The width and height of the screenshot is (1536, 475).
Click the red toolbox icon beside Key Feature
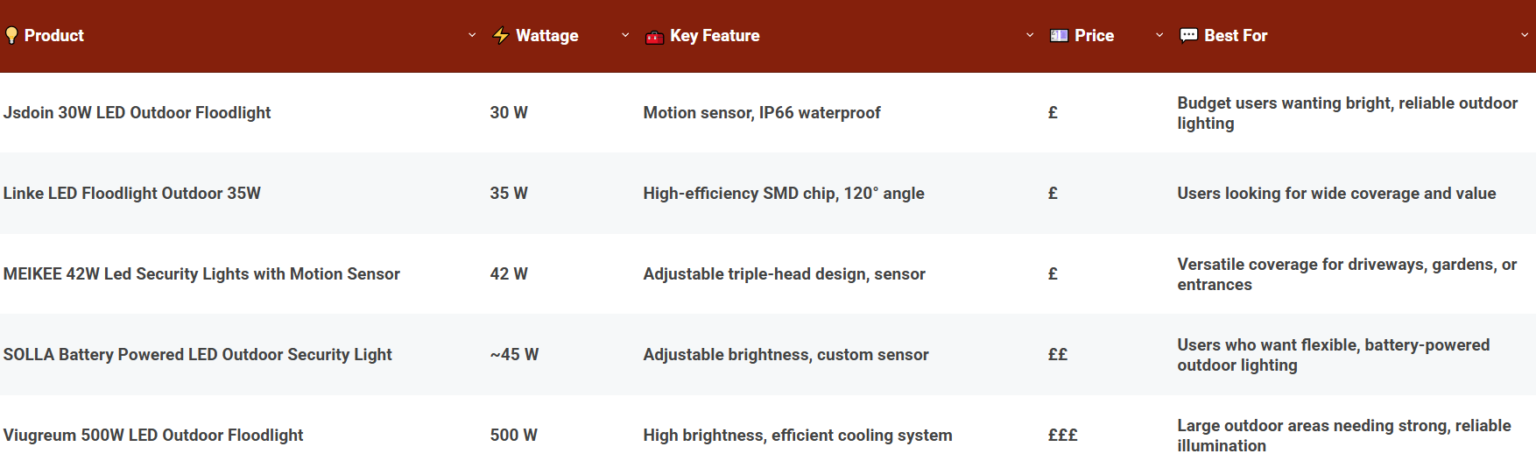pyautogui.click(x=655, y=36)
